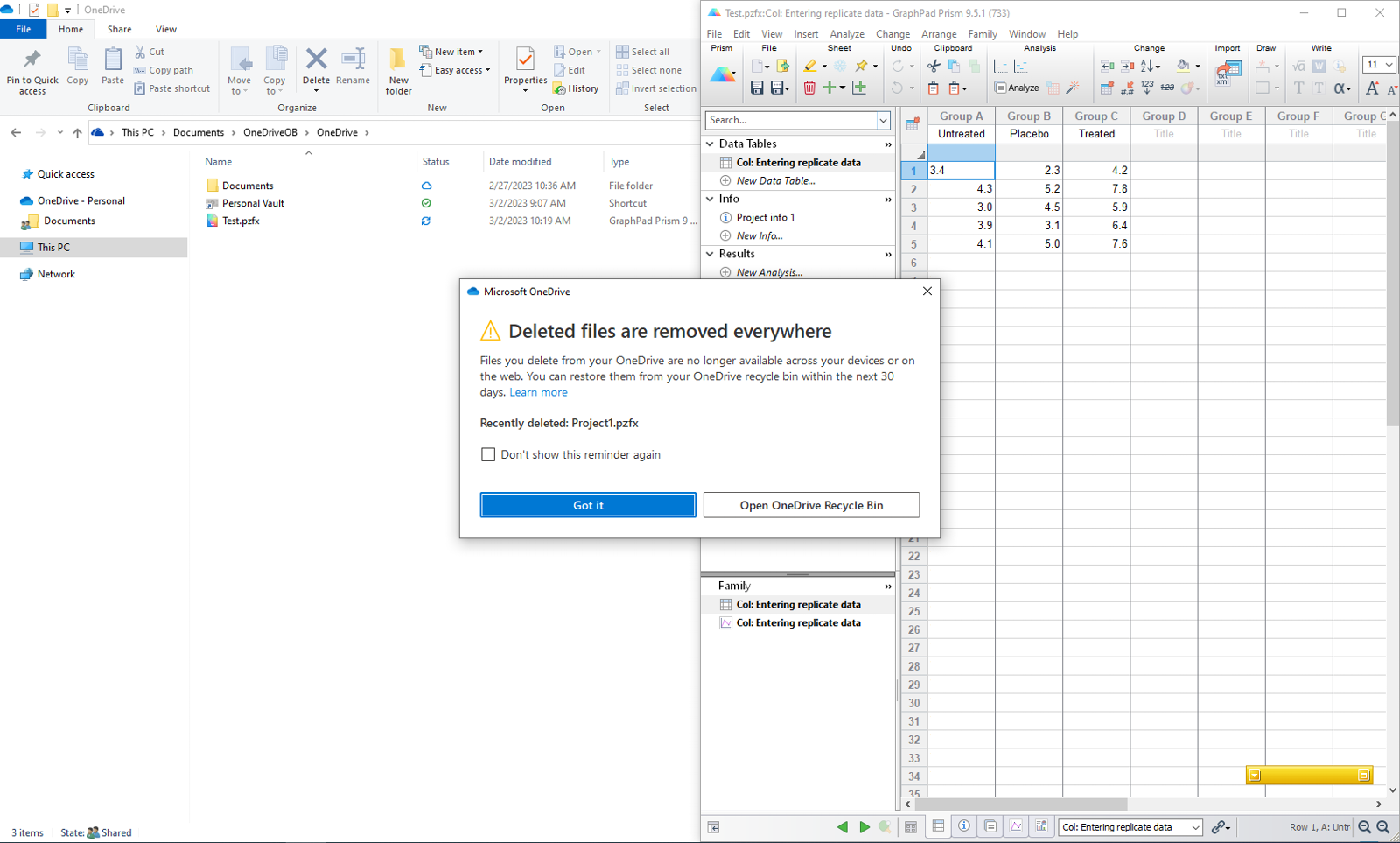Click in the Prism navigator Search field
Screen dimensions: 1400x843
click(791, 120)
